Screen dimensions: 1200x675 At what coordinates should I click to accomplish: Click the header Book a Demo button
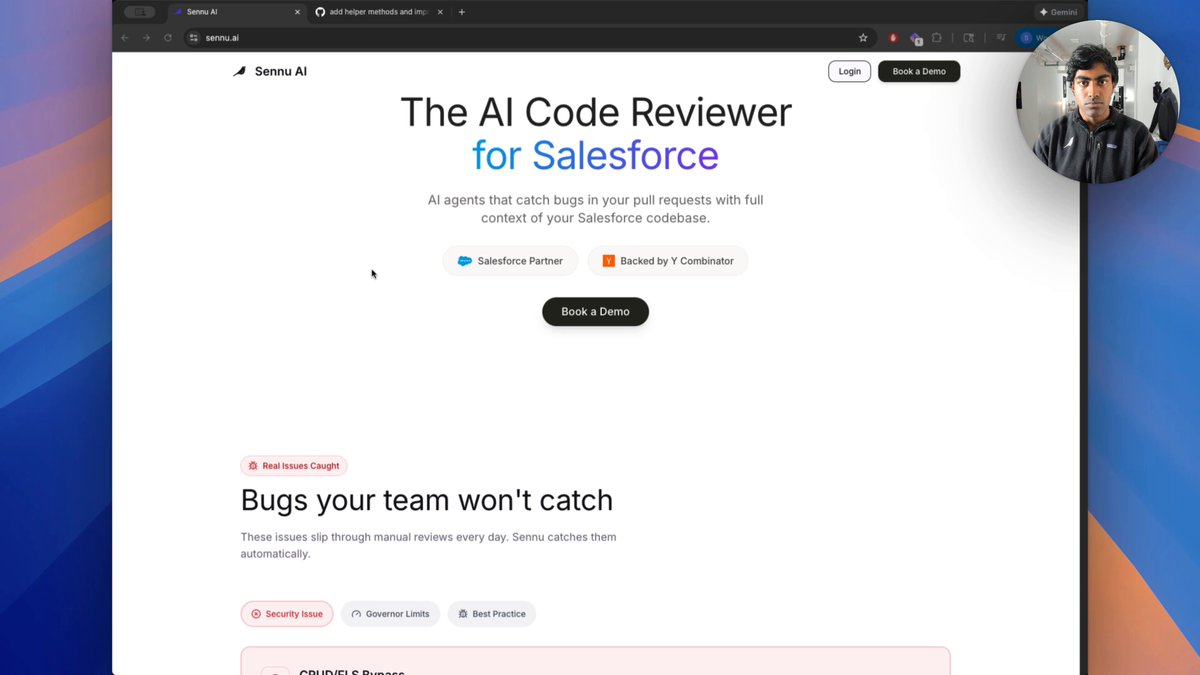point(919,71)
